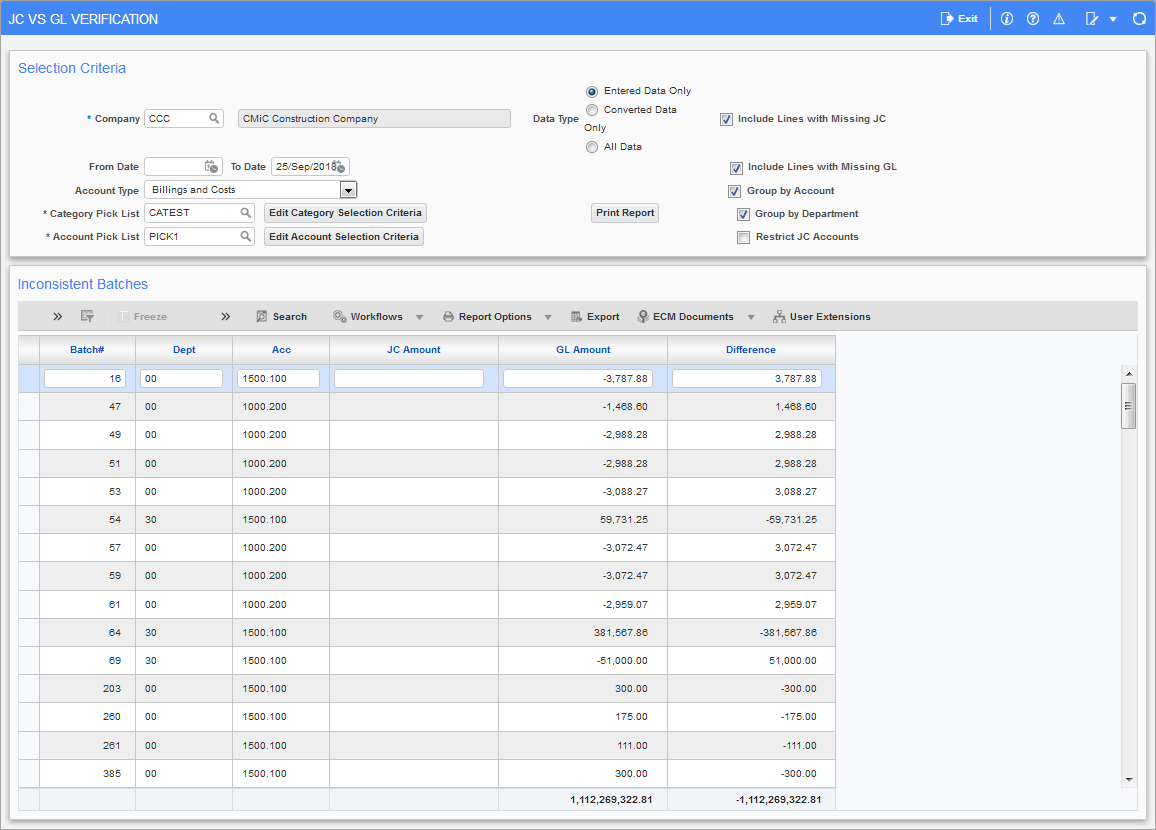Click Batch# field of batch 16 row
This screenshot has width=1156, height=830.
click(x=85, y=378)
